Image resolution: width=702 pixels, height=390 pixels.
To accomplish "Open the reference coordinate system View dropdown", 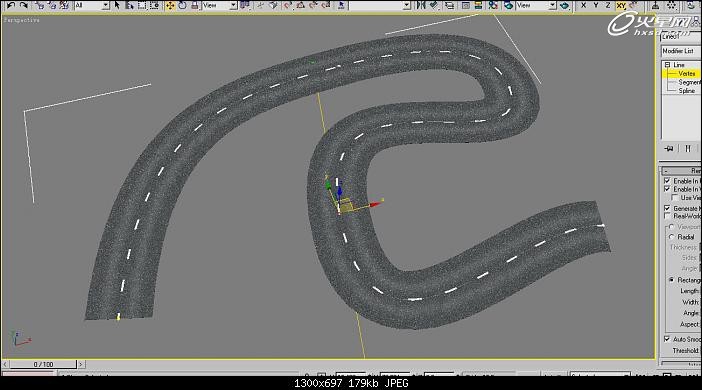I will pos(219,5).
